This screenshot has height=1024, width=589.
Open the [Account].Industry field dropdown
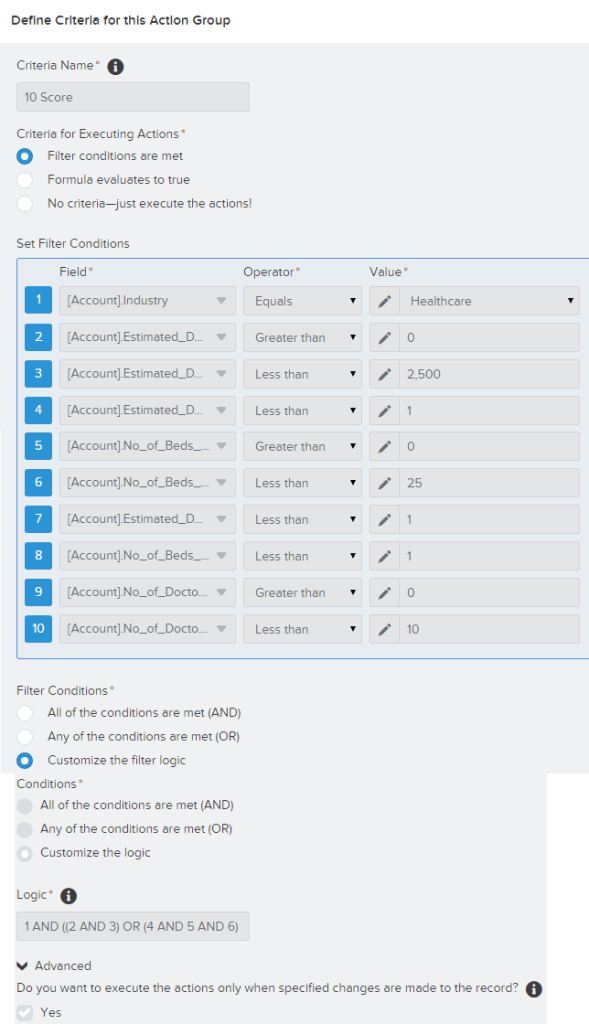click(x=147, y=301)
